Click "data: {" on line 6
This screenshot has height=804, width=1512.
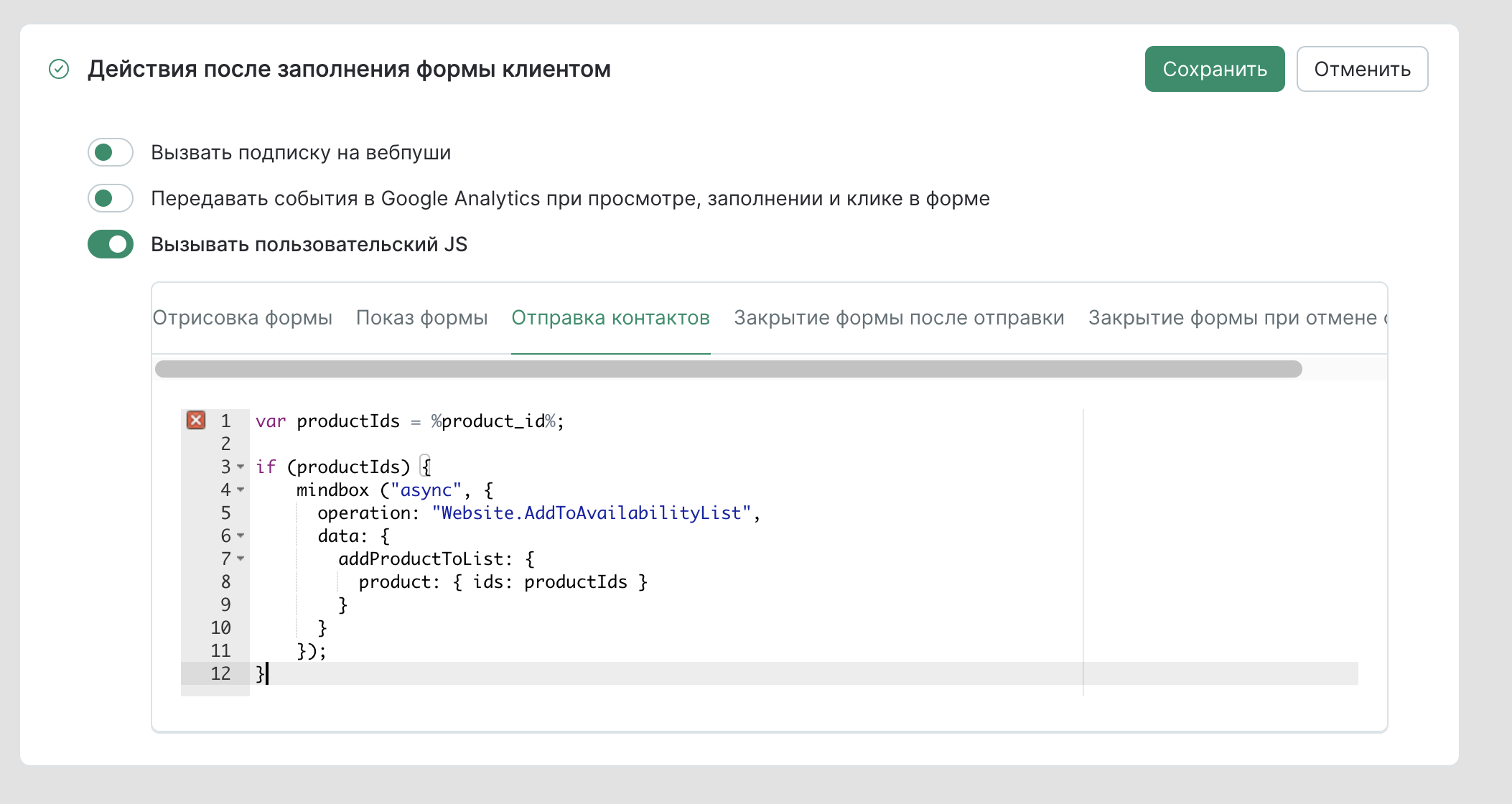354,536
